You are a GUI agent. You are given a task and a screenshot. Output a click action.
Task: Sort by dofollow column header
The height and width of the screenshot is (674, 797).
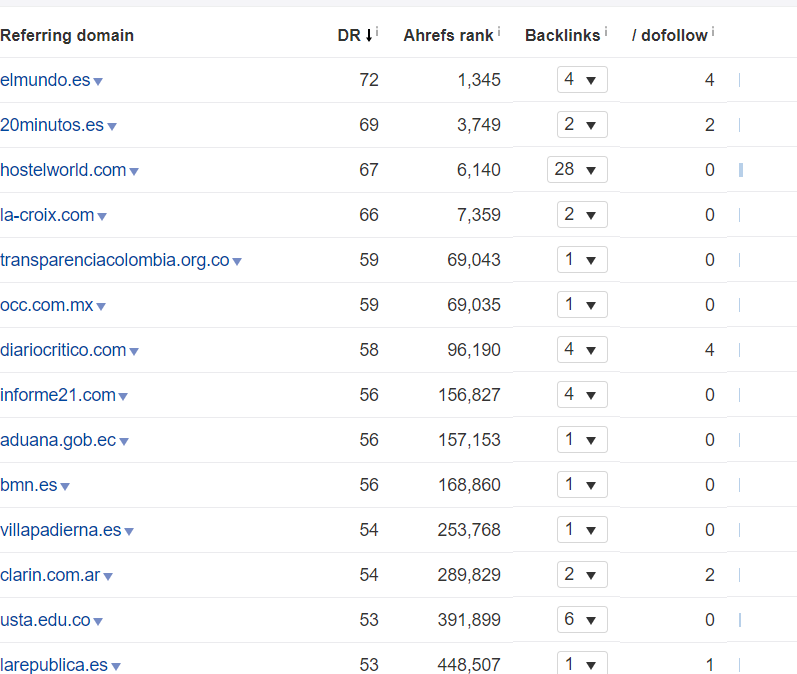tap(670, 35)
